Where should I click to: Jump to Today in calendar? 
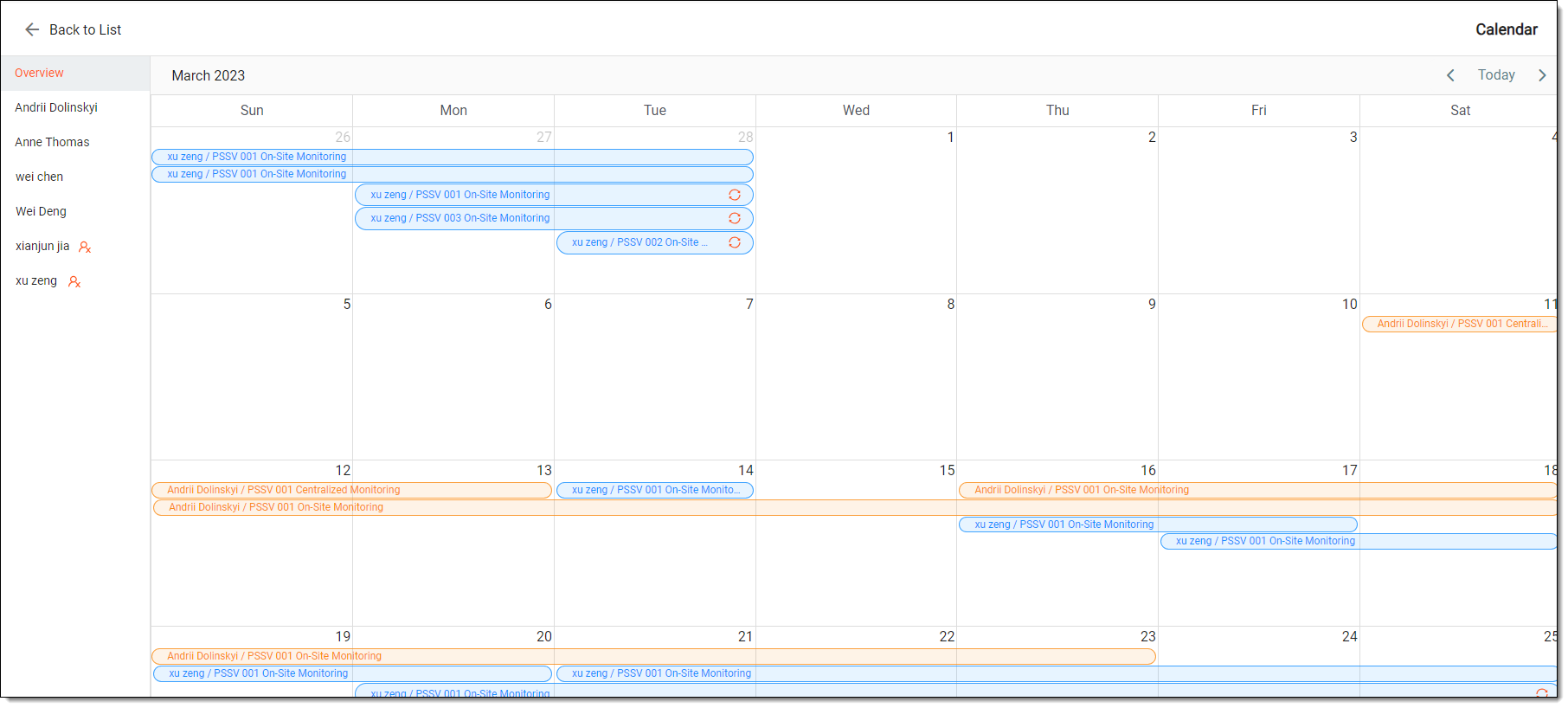[x=1496, y=75]
